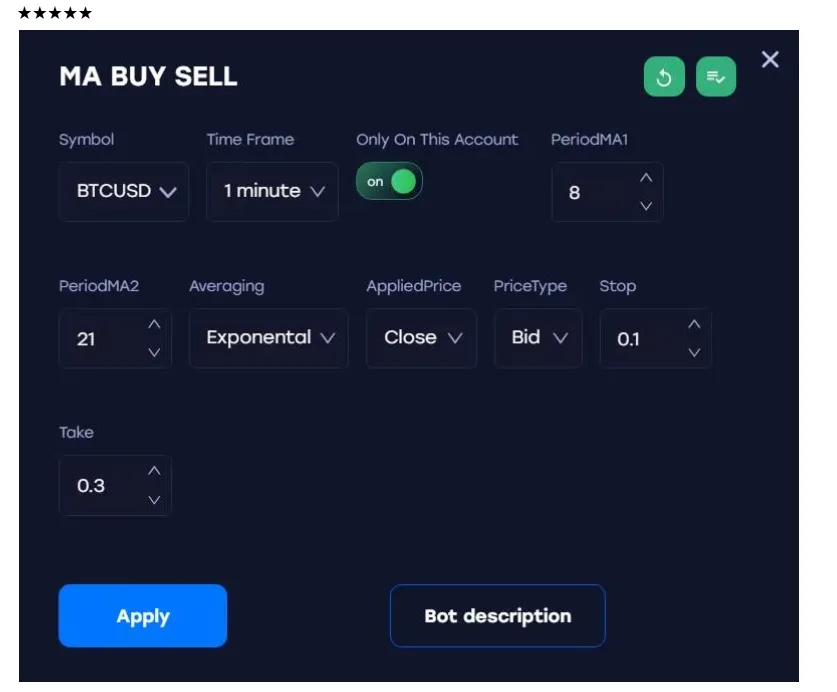Decrease PeriodMA1 with the down arrow
The height and width of the screenshot is (692, 837).
tap(646, 206)
